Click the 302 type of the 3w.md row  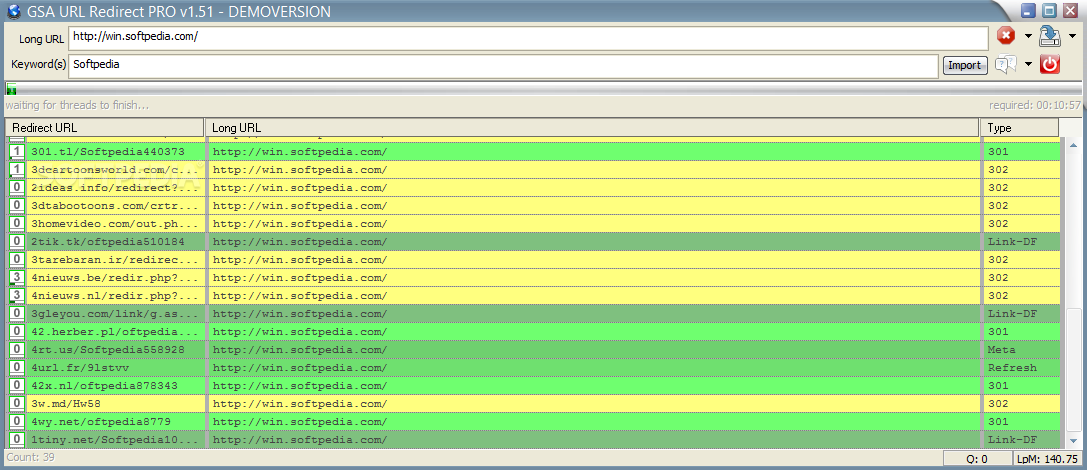tap(998, 404)
